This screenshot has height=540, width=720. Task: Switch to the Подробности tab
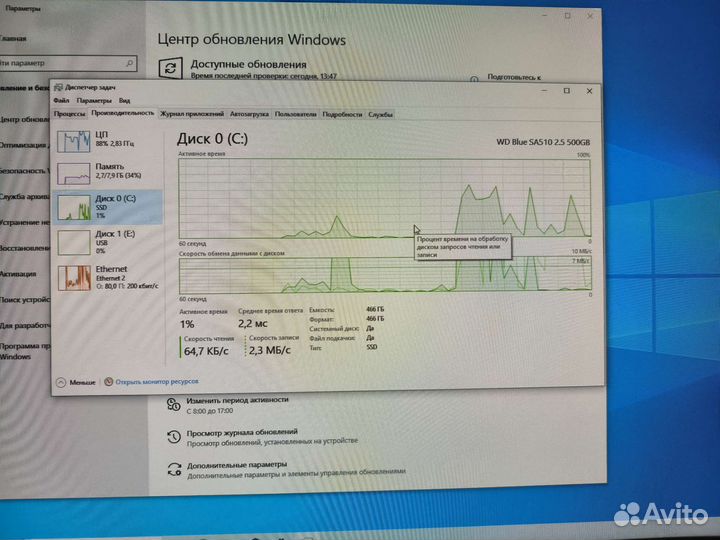[x=342, y=114]
